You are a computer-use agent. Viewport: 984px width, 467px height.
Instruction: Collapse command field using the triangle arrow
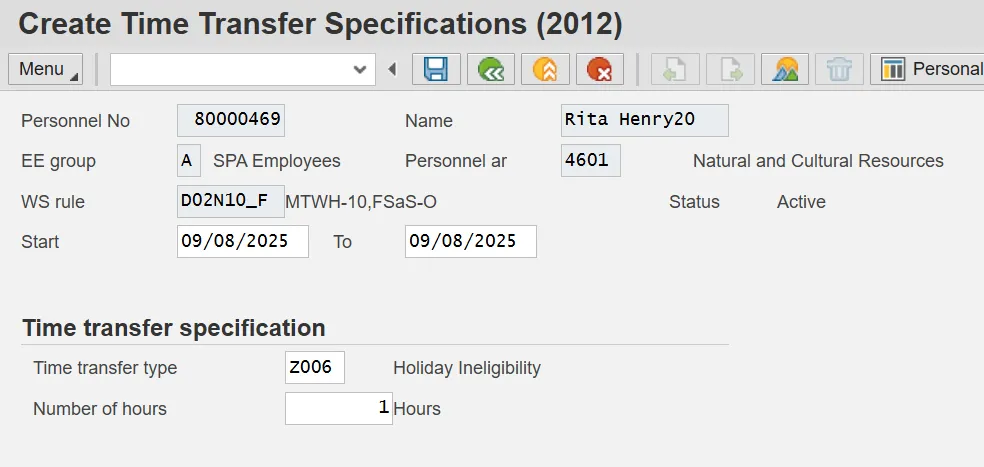coord(392,69)
